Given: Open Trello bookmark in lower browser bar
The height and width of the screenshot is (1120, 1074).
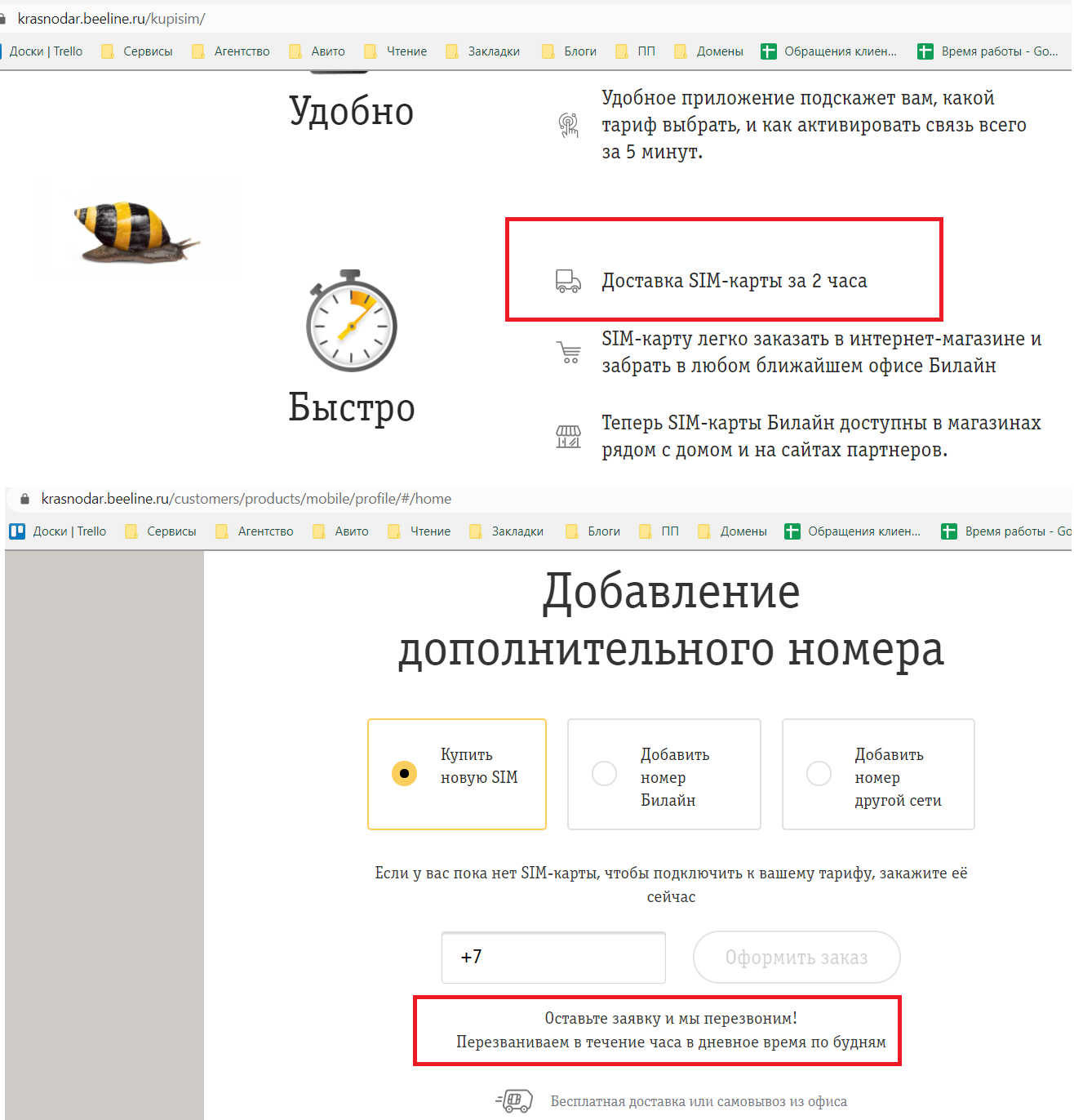Looking at the screenshot, I should [58, 531].
